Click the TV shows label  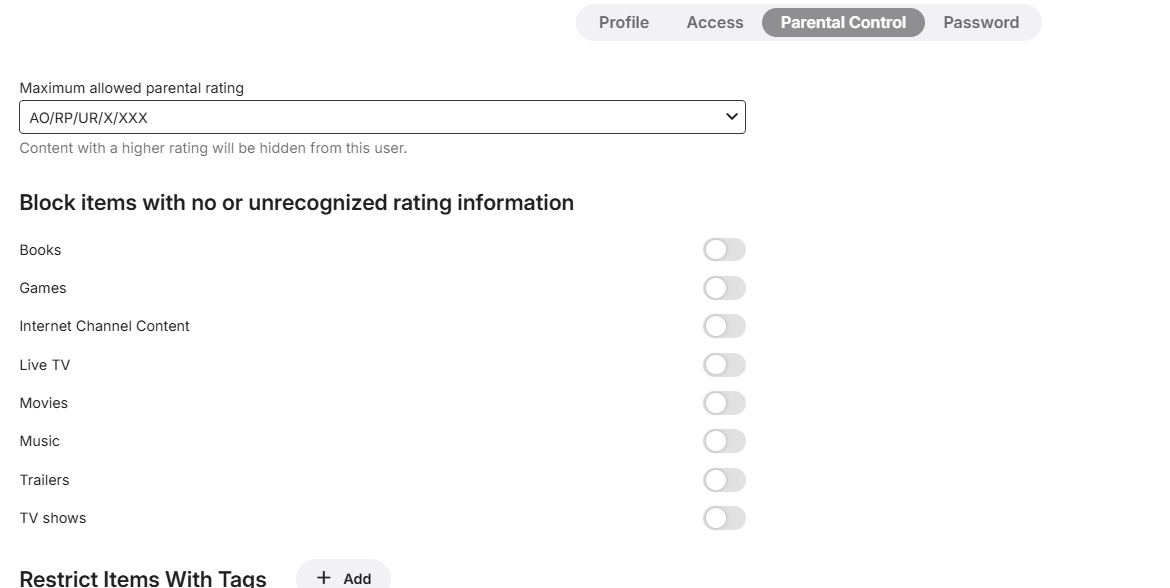pos(53,518)
